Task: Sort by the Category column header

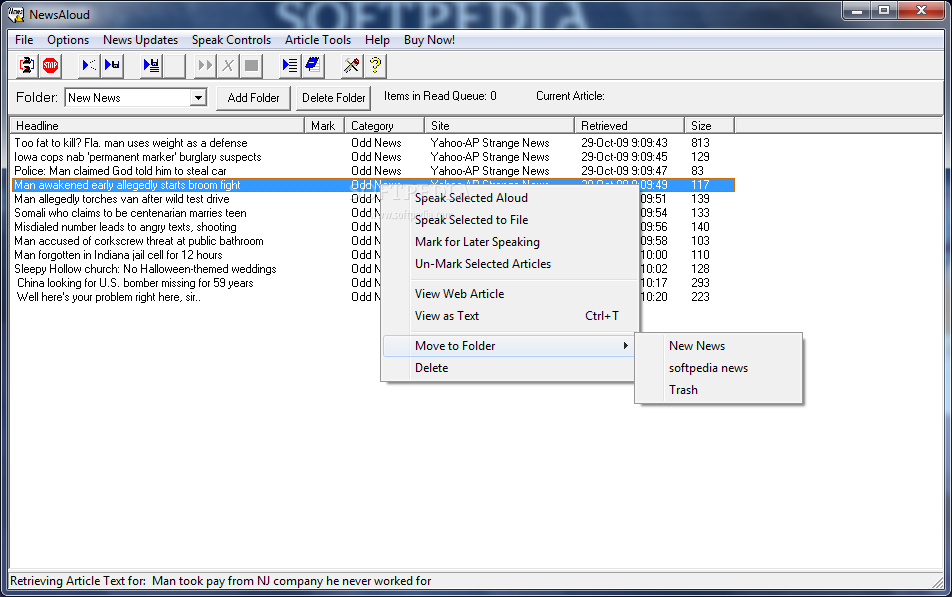Action: (384, 126)
